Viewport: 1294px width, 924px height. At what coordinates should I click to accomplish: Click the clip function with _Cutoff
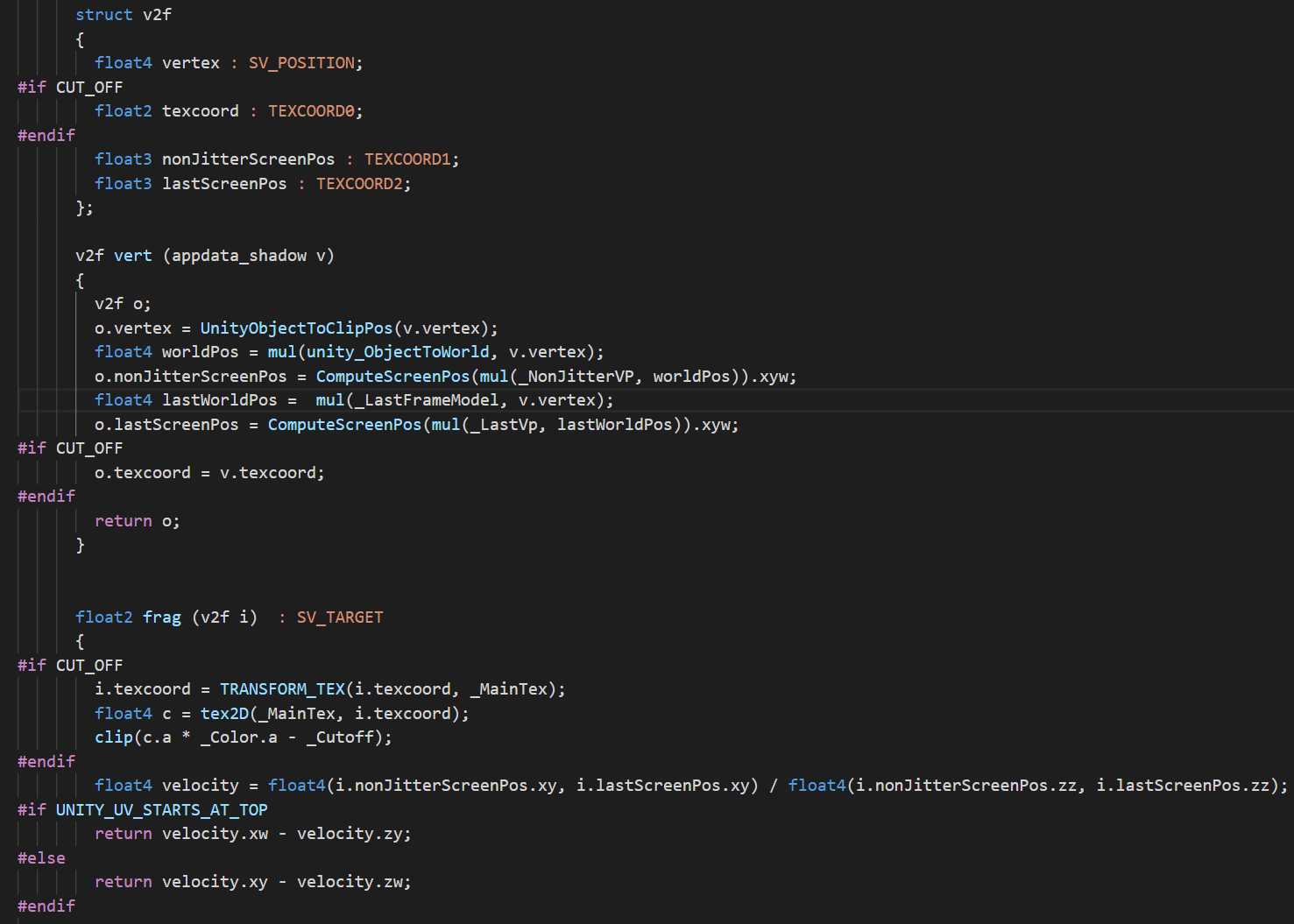pos(114,737)
